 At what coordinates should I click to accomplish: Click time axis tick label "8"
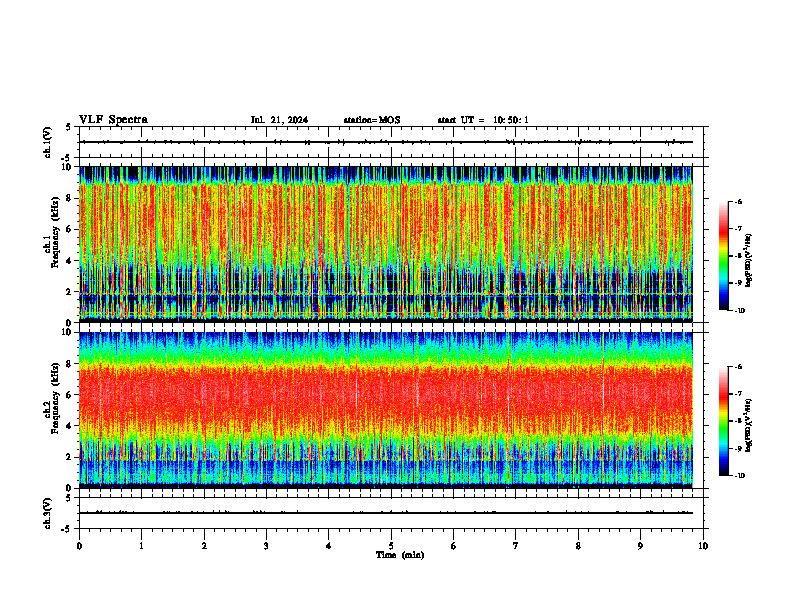[578, 546]
